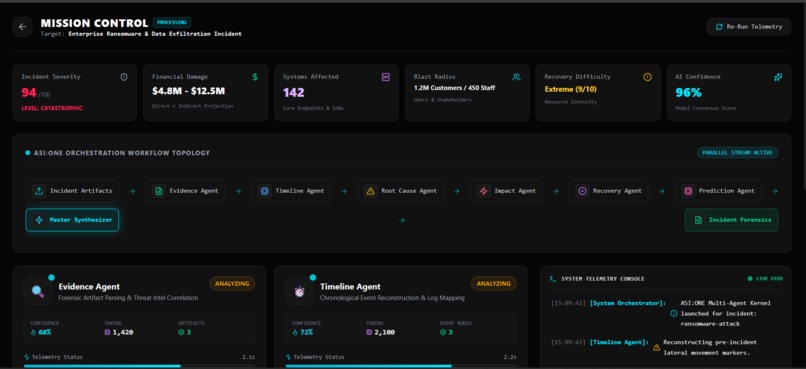806x369 pixels.
Task: Click the stopwatch icon of Timeline Agent card
Action: [x=299, y=291]
